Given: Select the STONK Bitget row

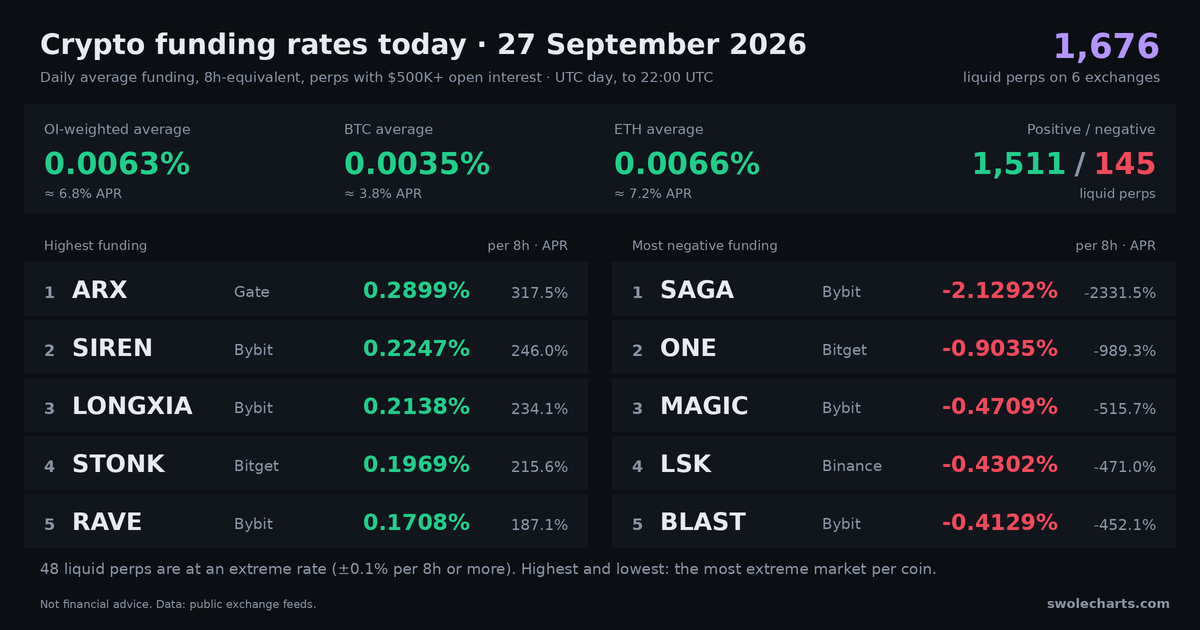Looking at the screenshot, I should [x=306, y=465].
